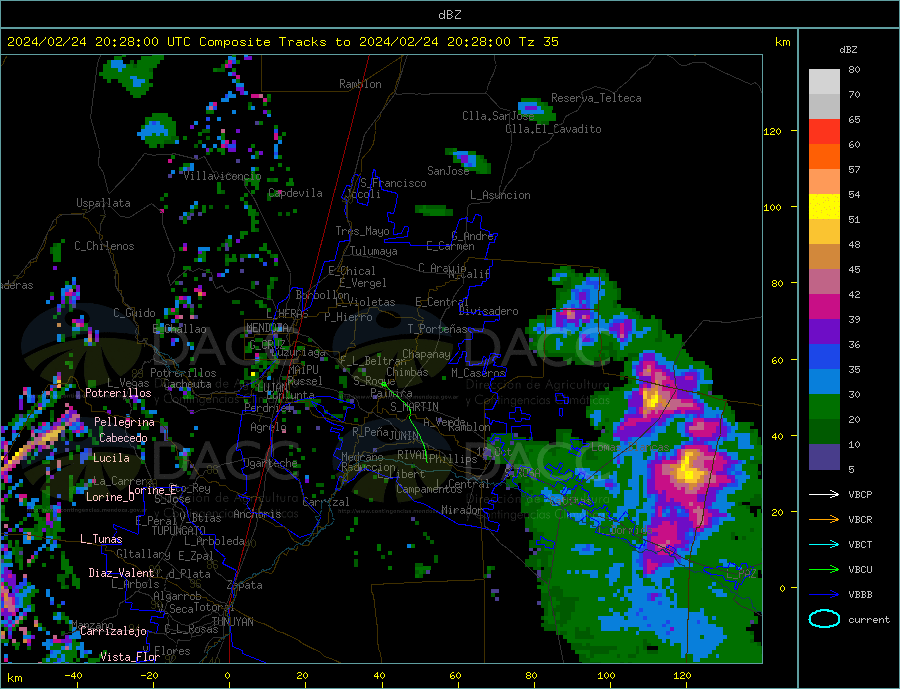Image resolution: width=900 pixels, height=689 pixels.
Task: Click the VBBB legend label
Action: (x=860, y=594)
